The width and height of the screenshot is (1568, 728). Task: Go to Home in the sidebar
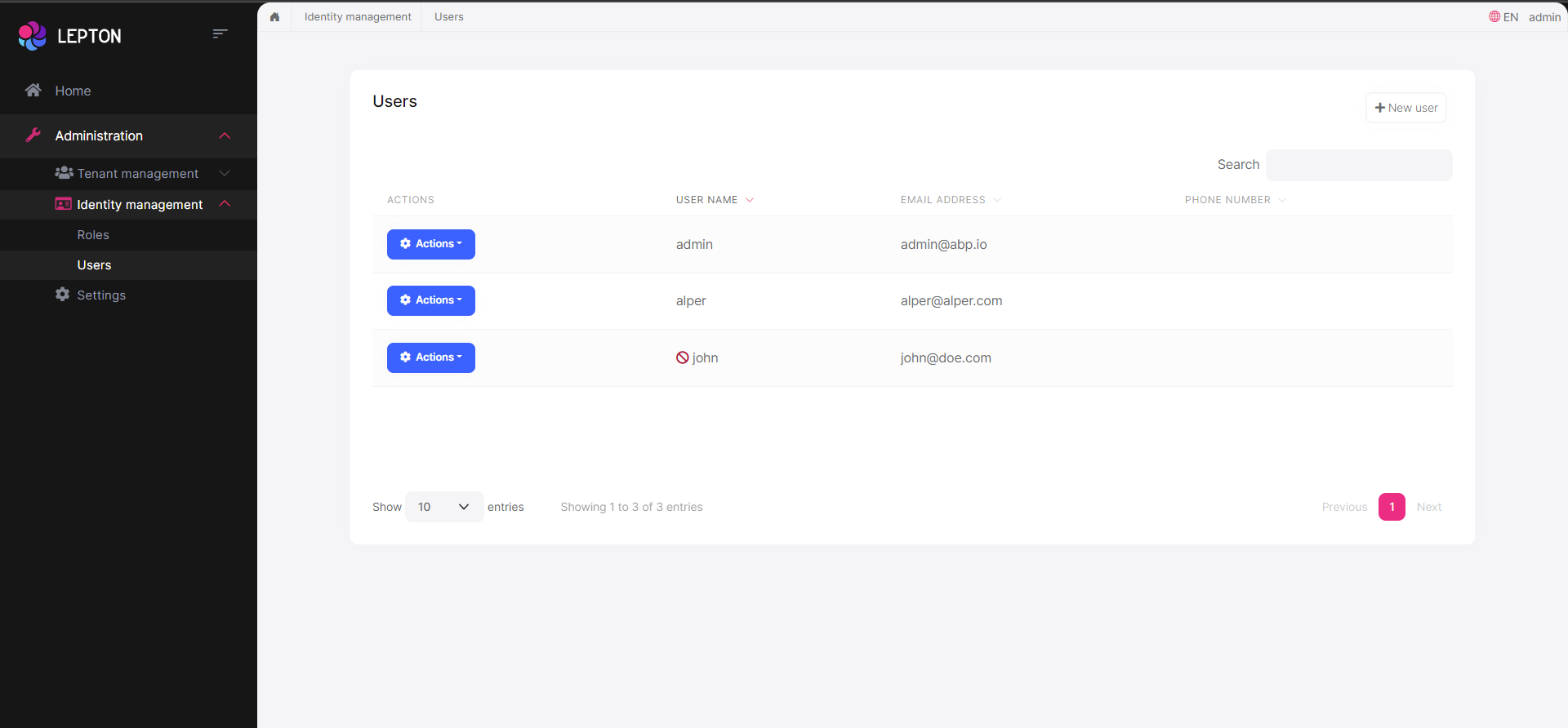click(x=73, y=91)
